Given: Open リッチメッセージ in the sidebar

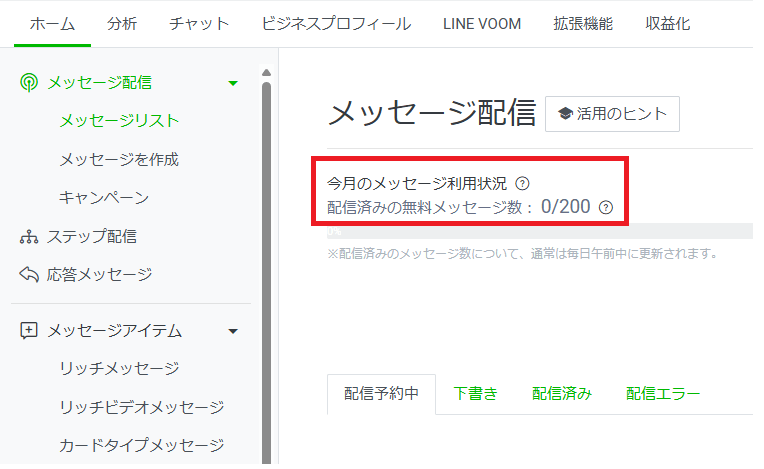Looking at the screenshot, I should (119, 369).
